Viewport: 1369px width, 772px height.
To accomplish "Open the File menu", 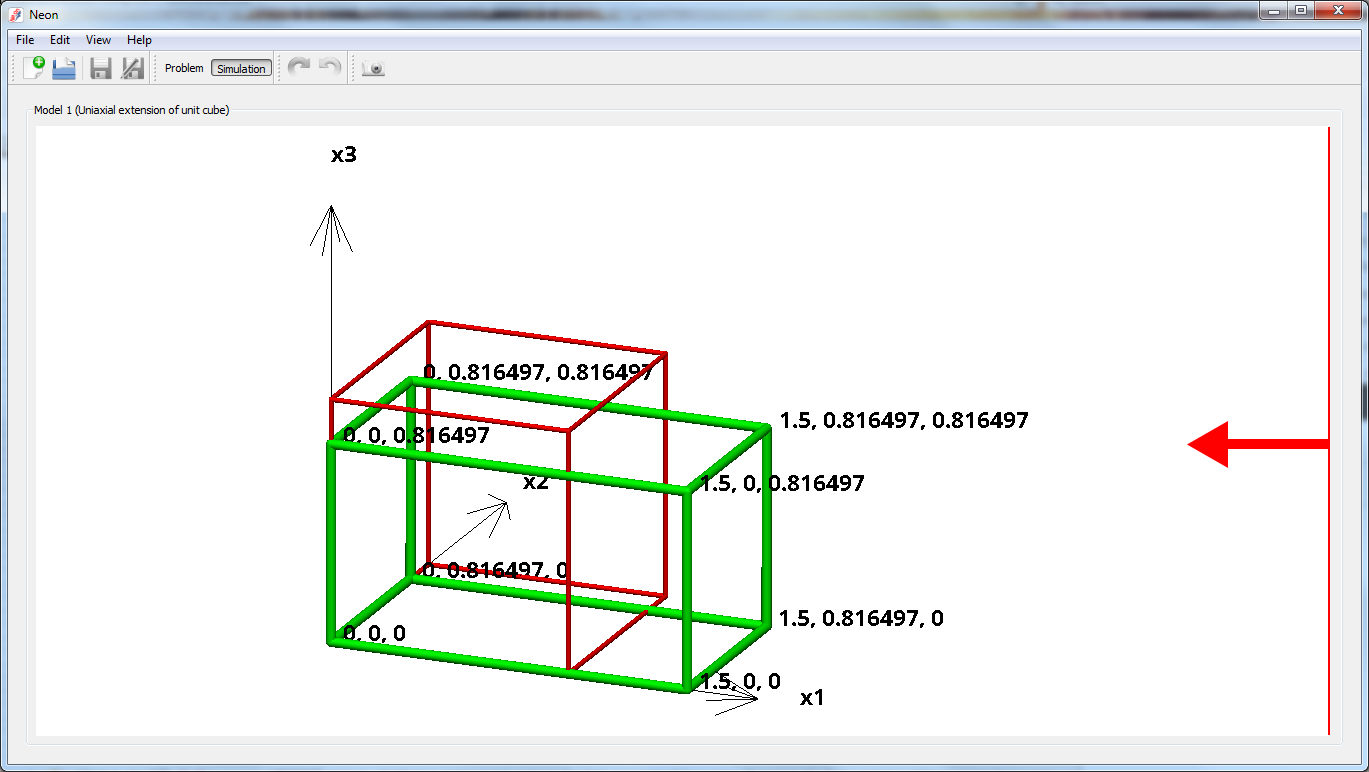I will tap(25, 40).
